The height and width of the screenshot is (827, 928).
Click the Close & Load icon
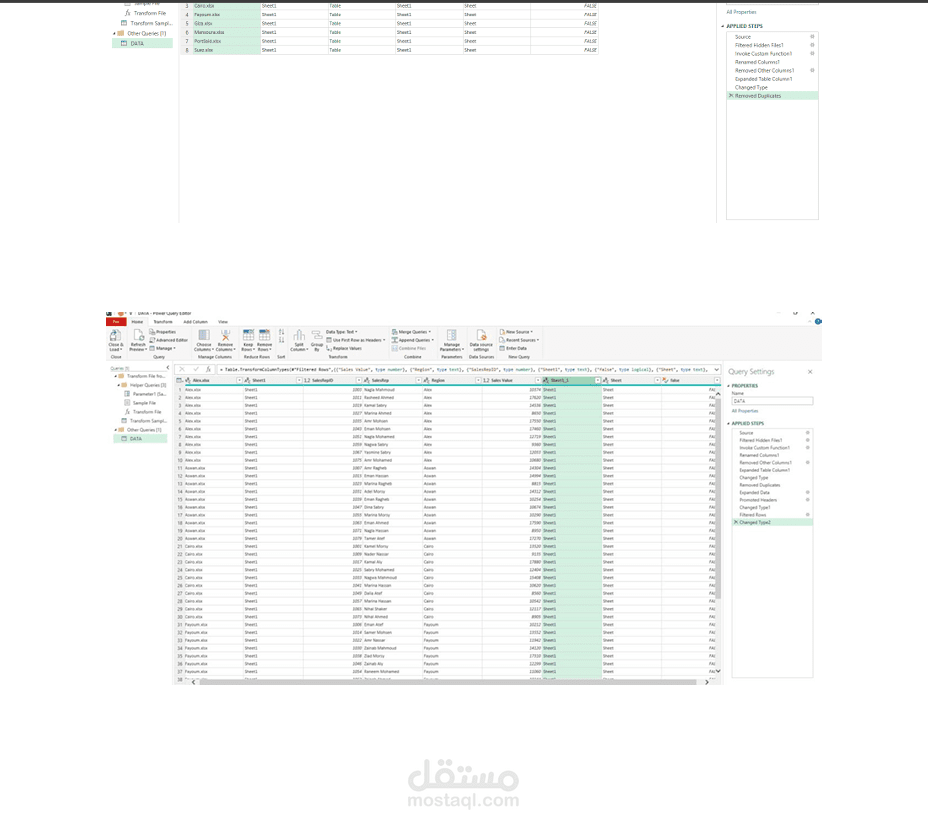[115, 336]
